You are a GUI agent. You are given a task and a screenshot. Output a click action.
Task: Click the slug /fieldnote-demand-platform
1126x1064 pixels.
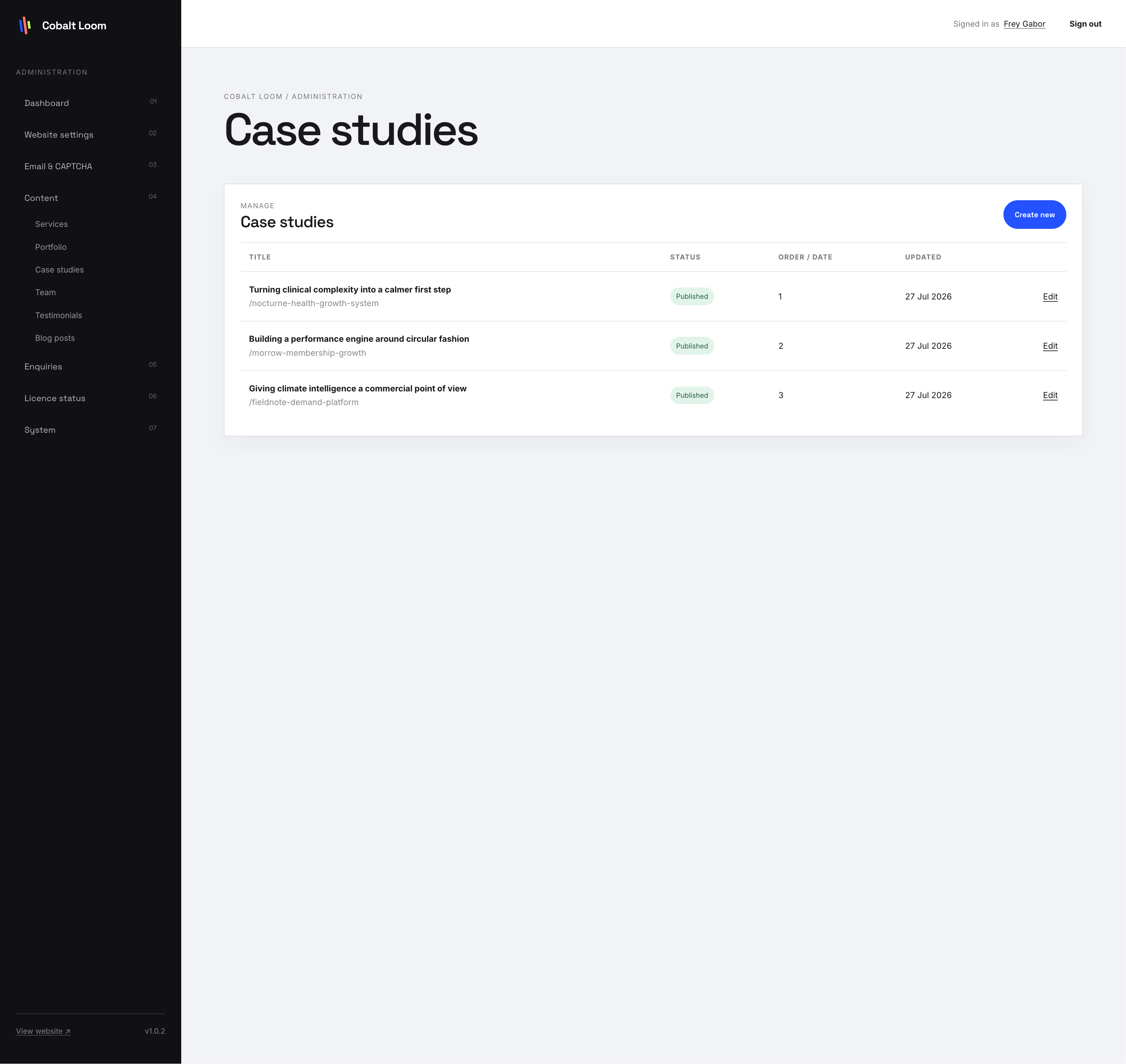tap(303, 402)
